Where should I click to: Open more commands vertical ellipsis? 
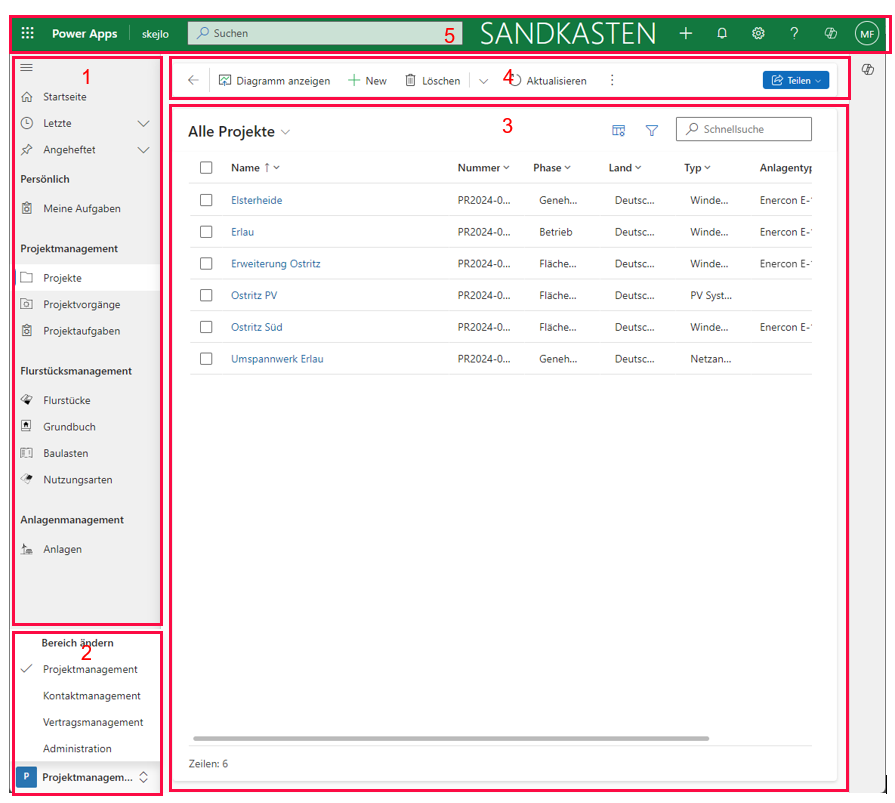tap(612, 80)
